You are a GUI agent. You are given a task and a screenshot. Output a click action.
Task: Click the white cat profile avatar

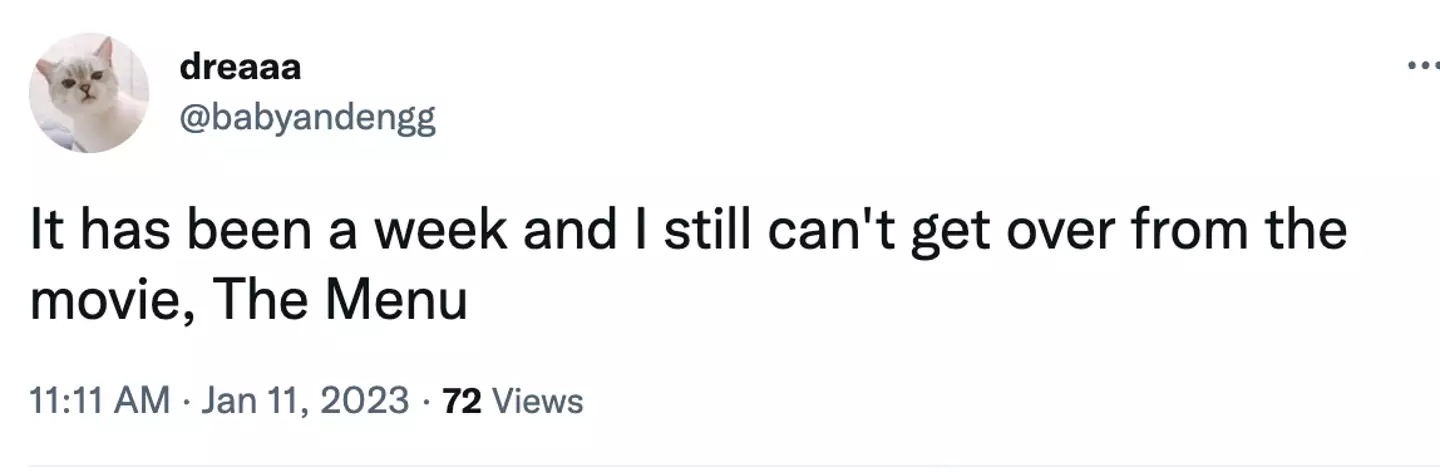pyautogui.click(x=89, y=92)
